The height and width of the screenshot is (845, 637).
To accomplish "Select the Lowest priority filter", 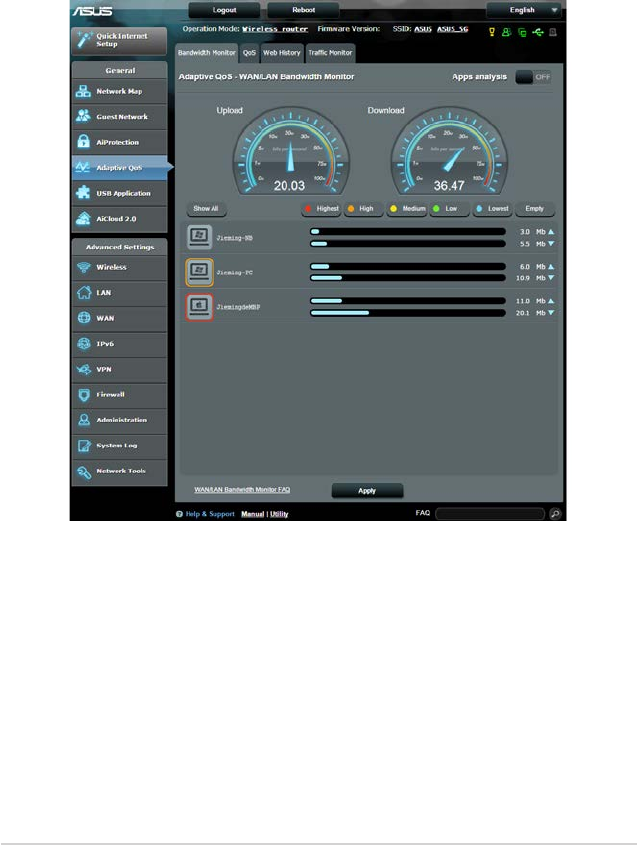I will (x=492, y=209).
